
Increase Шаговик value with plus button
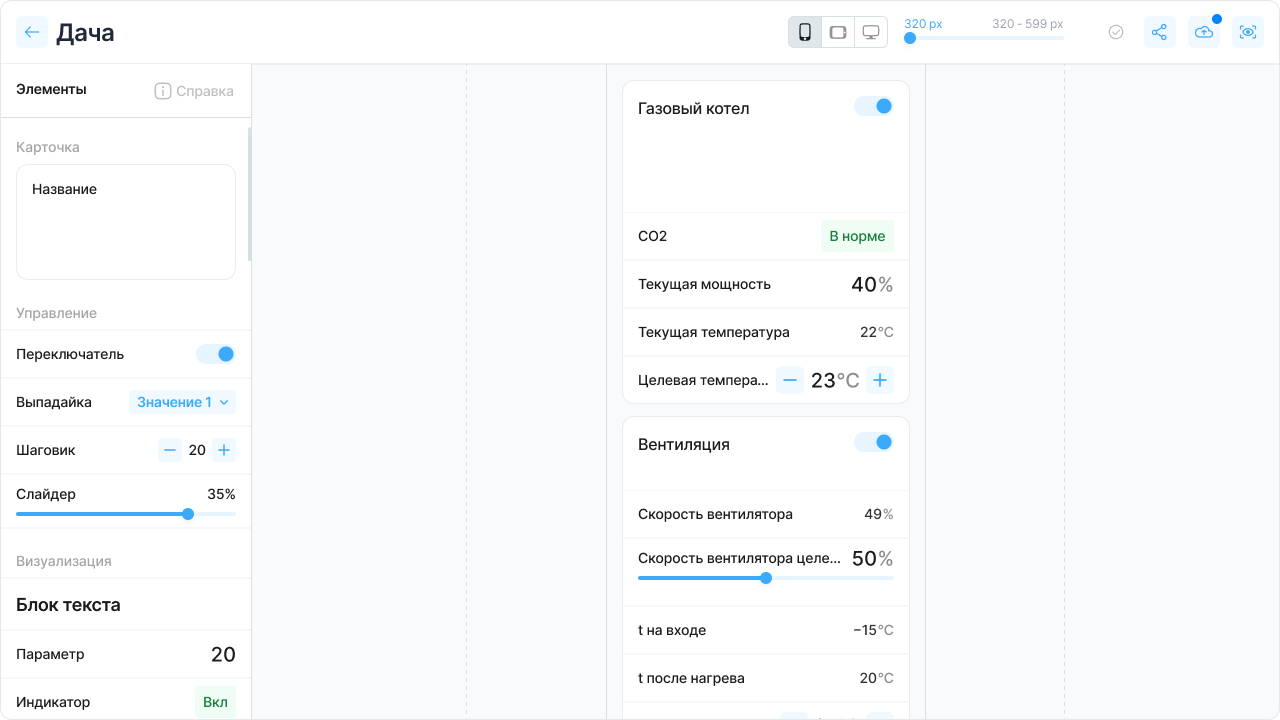[x=224, y=450]
